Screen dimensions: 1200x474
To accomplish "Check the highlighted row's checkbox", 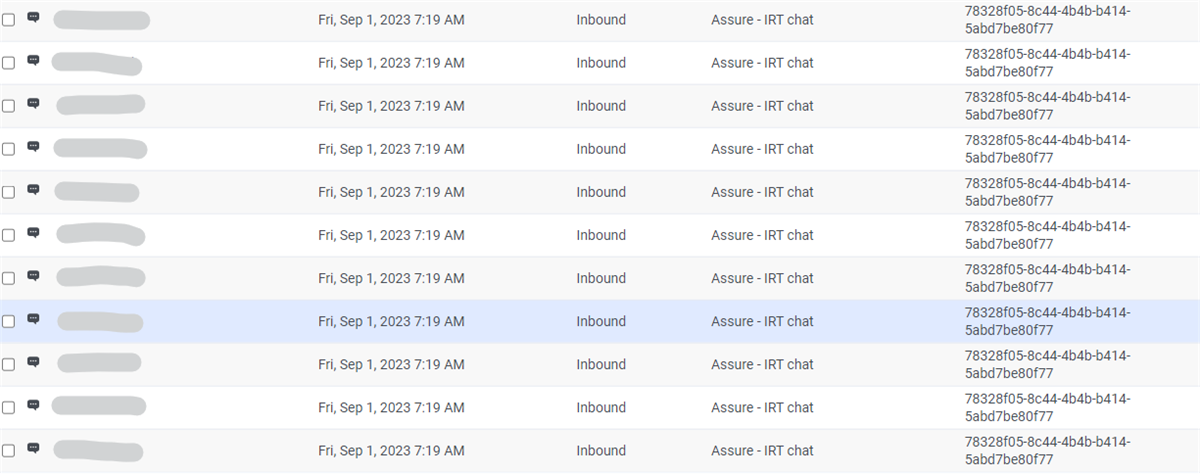I will 8,322.
